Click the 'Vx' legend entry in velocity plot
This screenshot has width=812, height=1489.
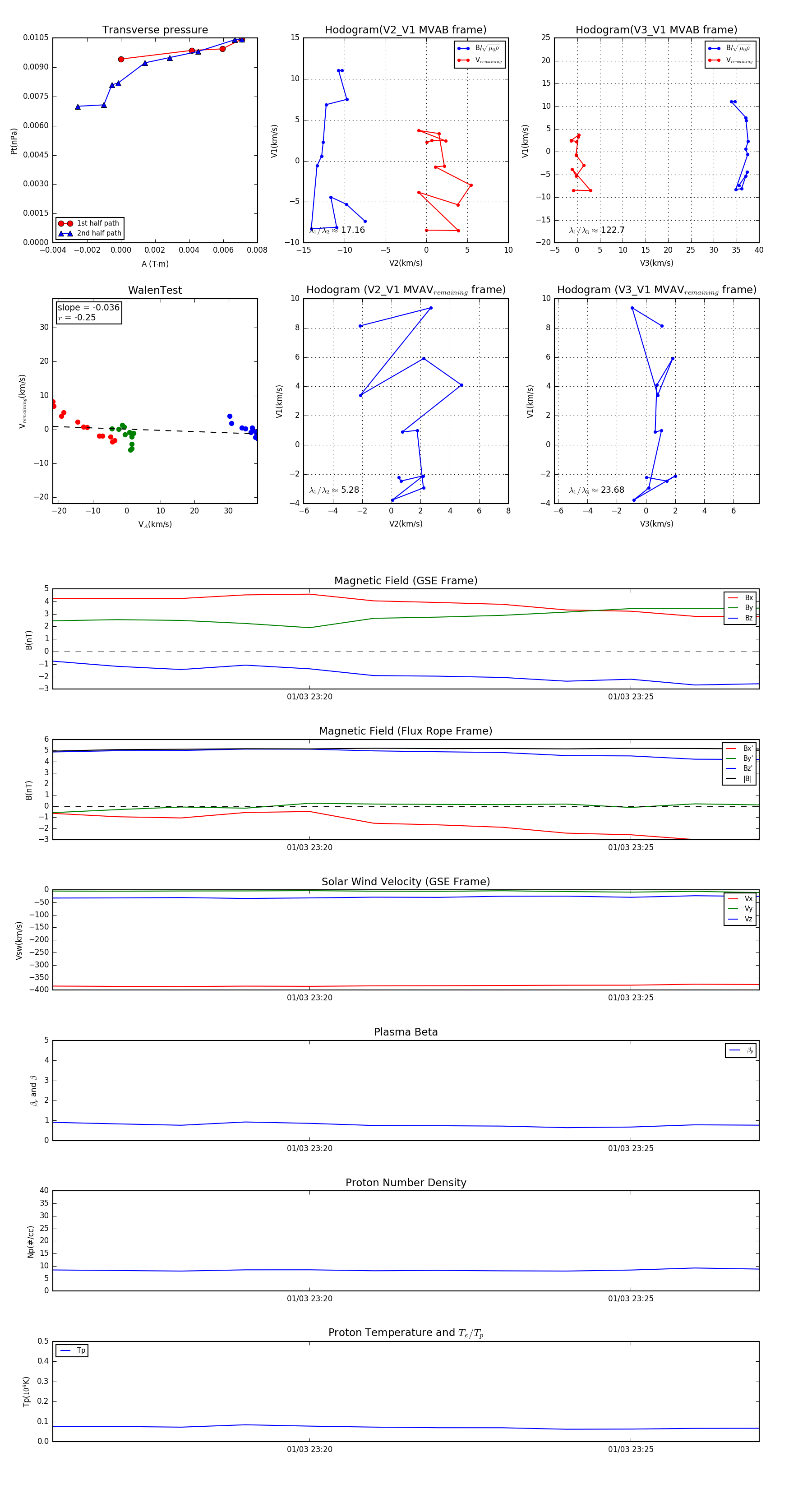(740, 899)
